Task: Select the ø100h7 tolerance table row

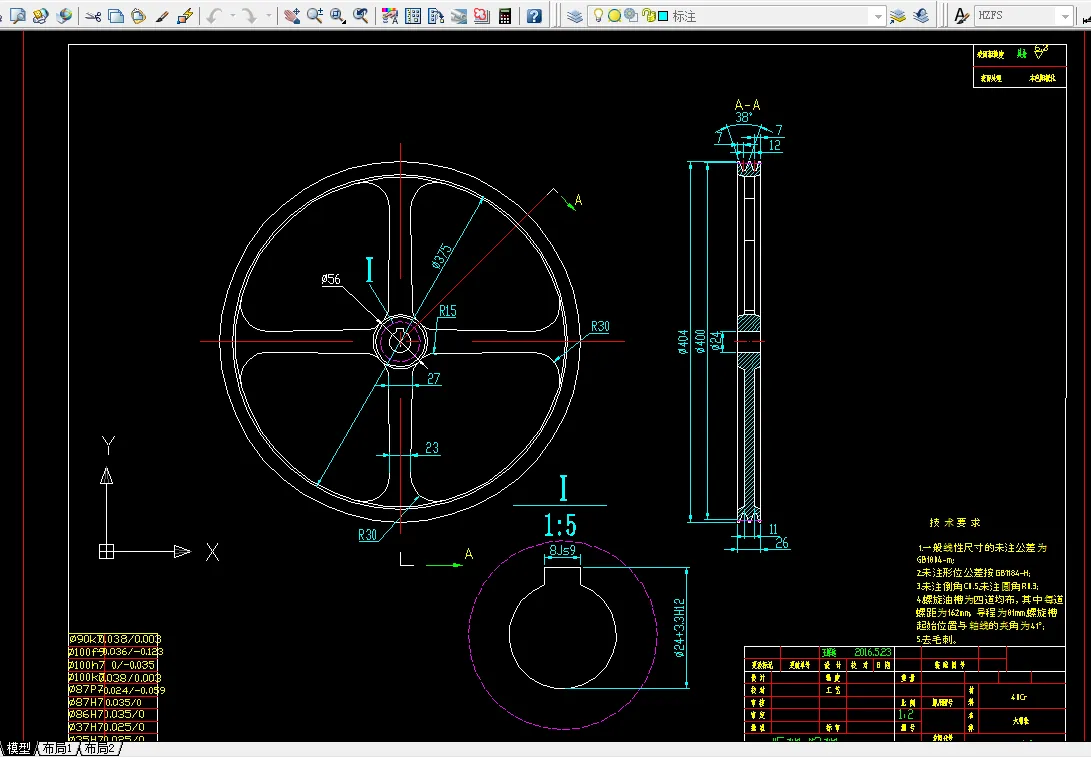Action: click(x=112, y=665)
